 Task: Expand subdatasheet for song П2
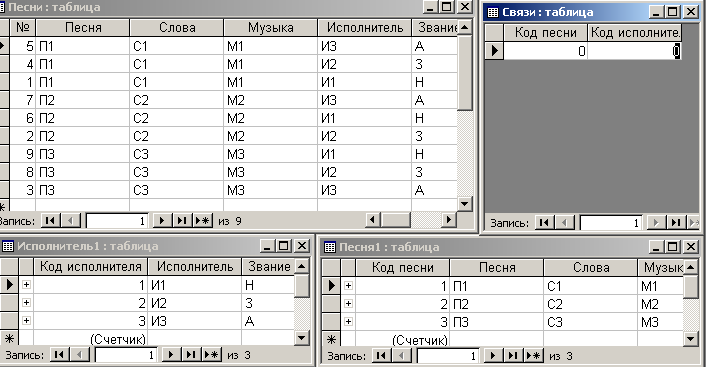348,304
